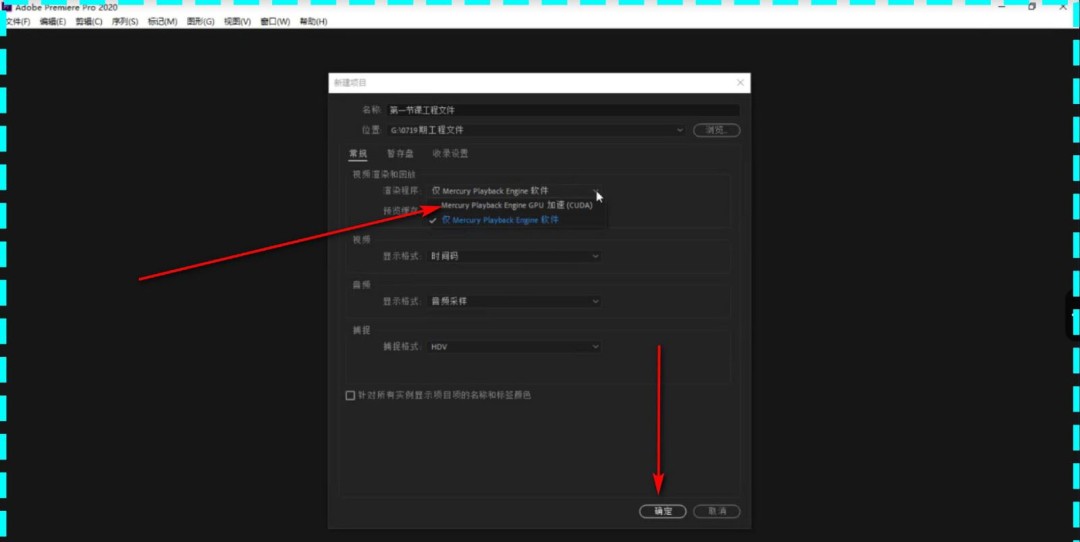This screenshot has height=542, width=1080.
Task: Open the 剪辑(C) menu
Action: (89, 21)
